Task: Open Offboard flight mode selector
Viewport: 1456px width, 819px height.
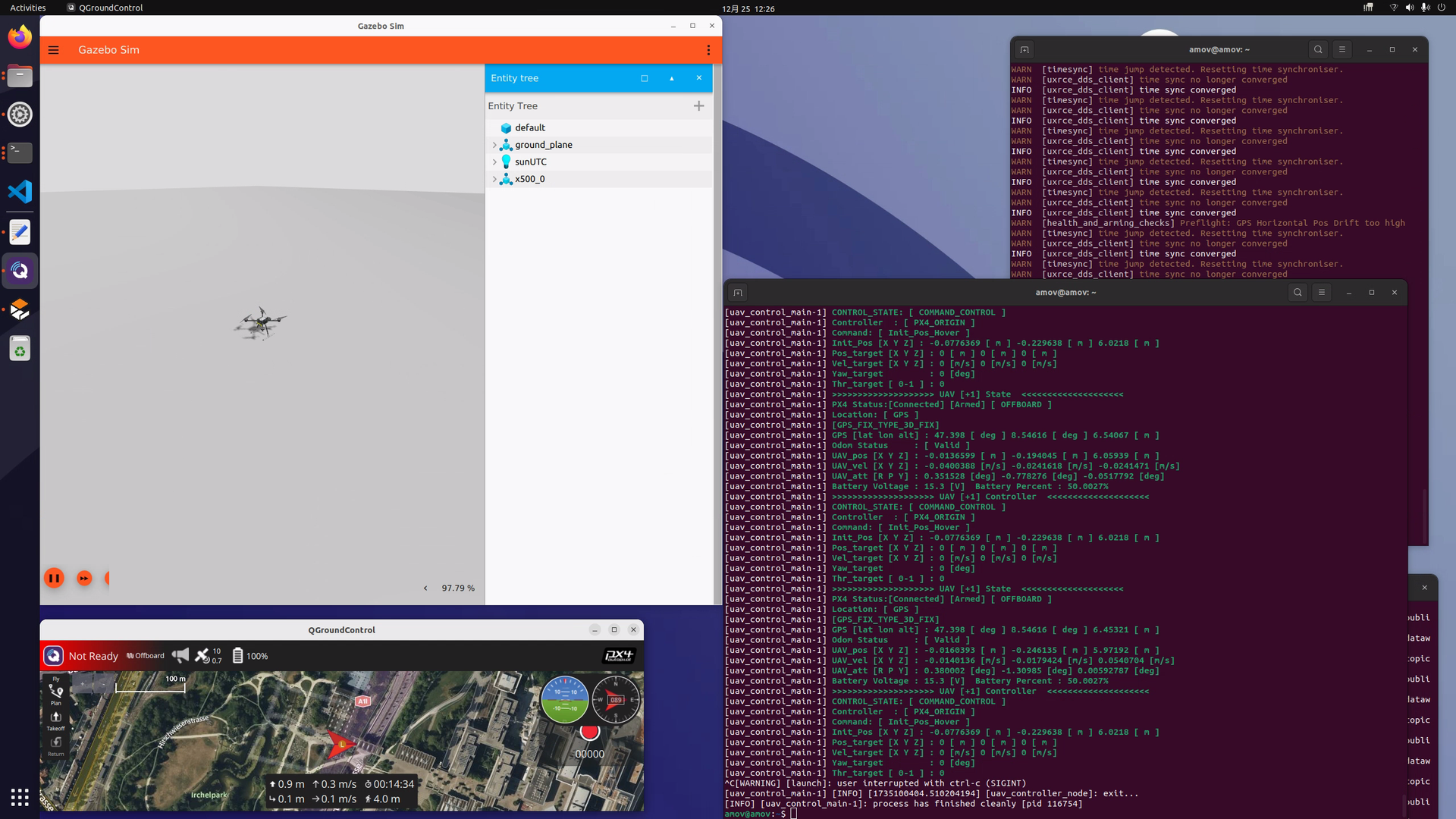Action: [146, 657]
